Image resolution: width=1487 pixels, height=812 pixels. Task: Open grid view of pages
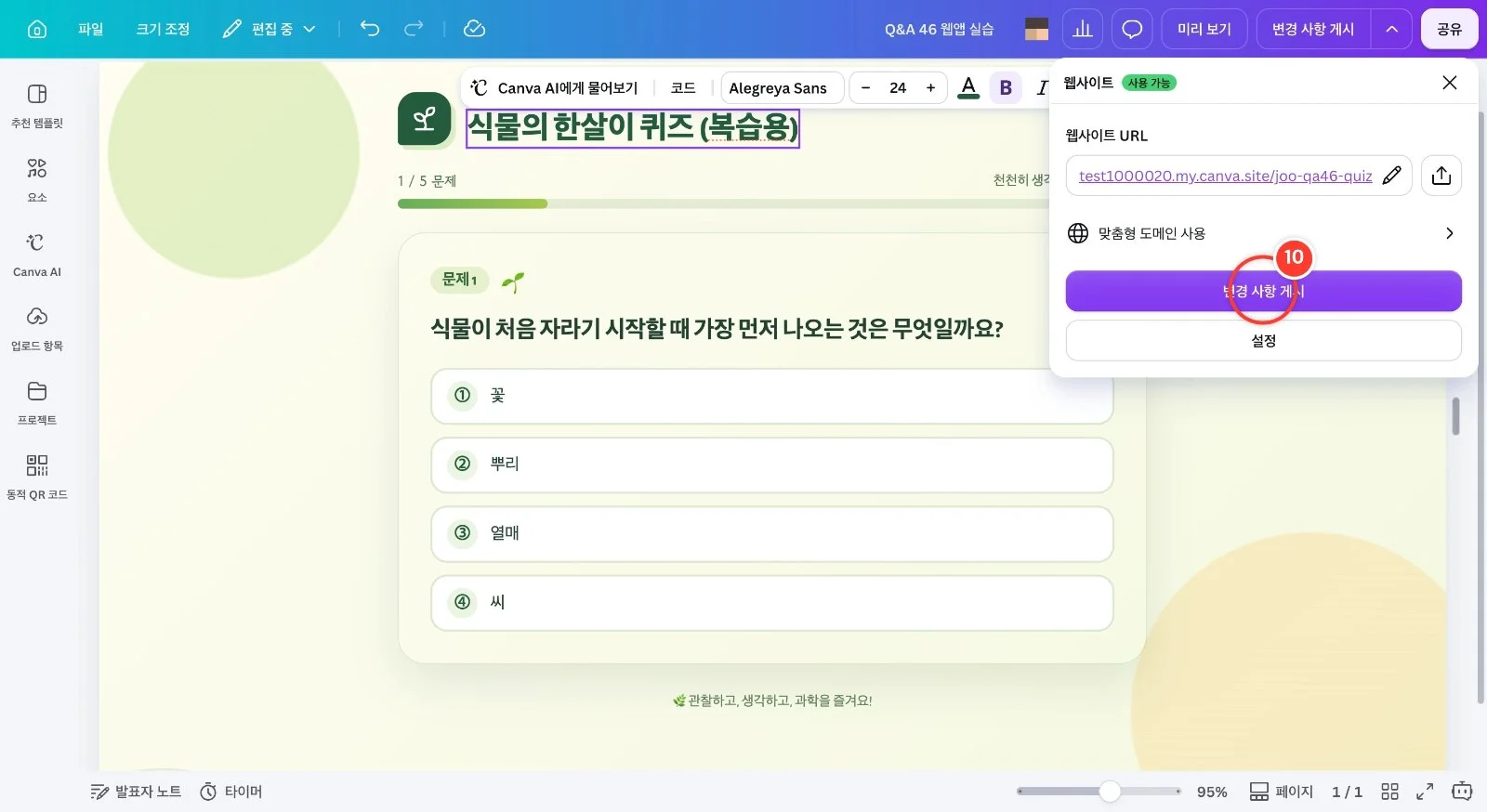(1390, 792)
